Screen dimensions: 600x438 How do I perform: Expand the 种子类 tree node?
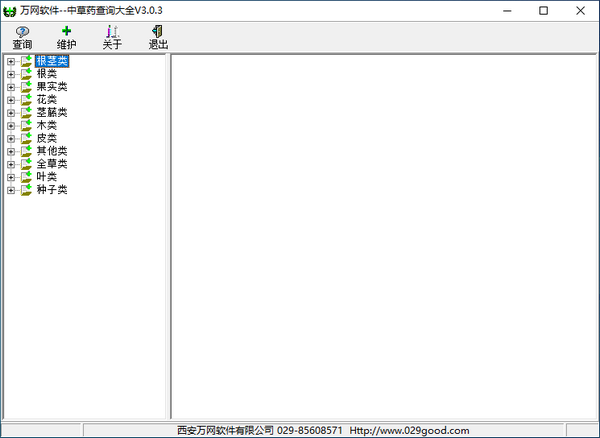11,190
